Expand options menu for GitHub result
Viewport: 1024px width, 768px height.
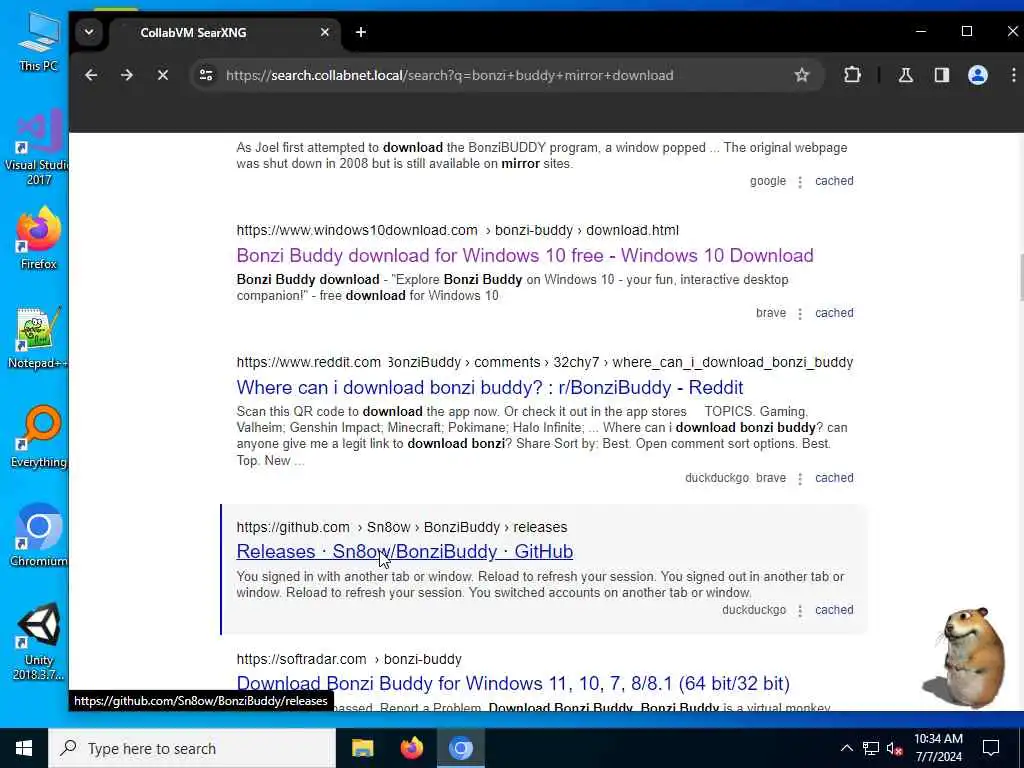pyautogui.click(x=800, y=610)
